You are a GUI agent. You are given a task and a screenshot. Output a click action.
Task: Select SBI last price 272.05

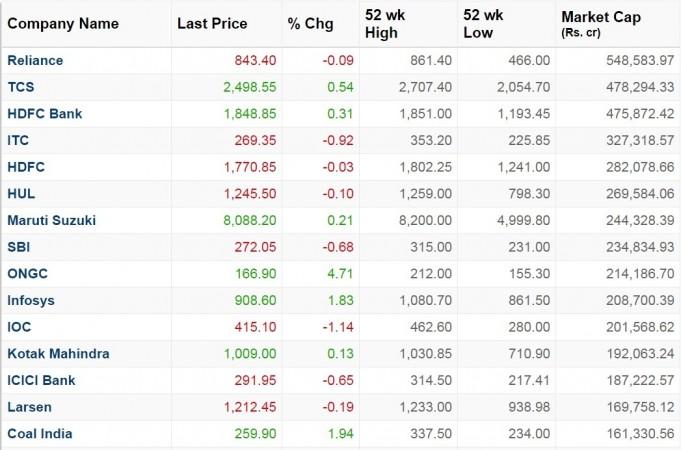255,247
